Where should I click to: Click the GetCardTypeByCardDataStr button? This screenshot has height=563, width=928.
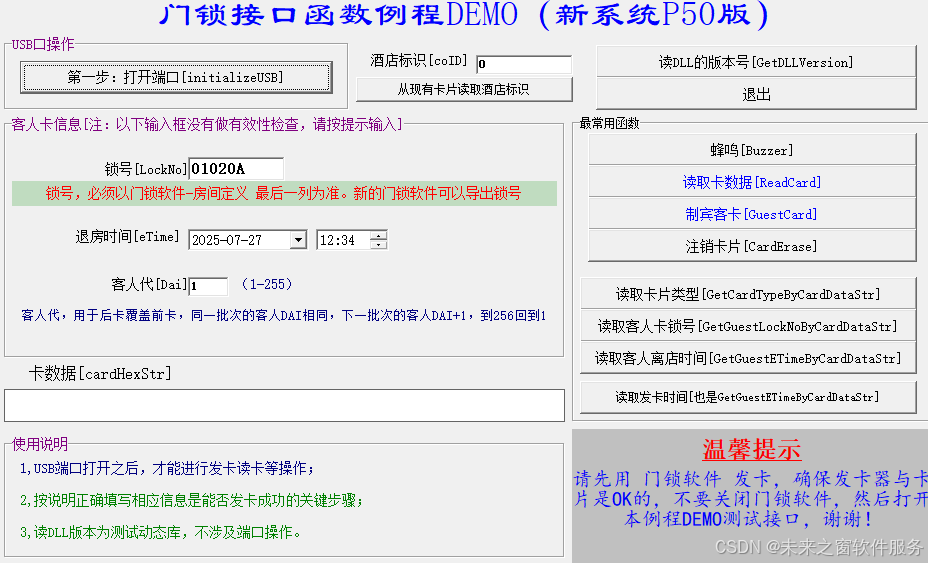pos(748,294)
